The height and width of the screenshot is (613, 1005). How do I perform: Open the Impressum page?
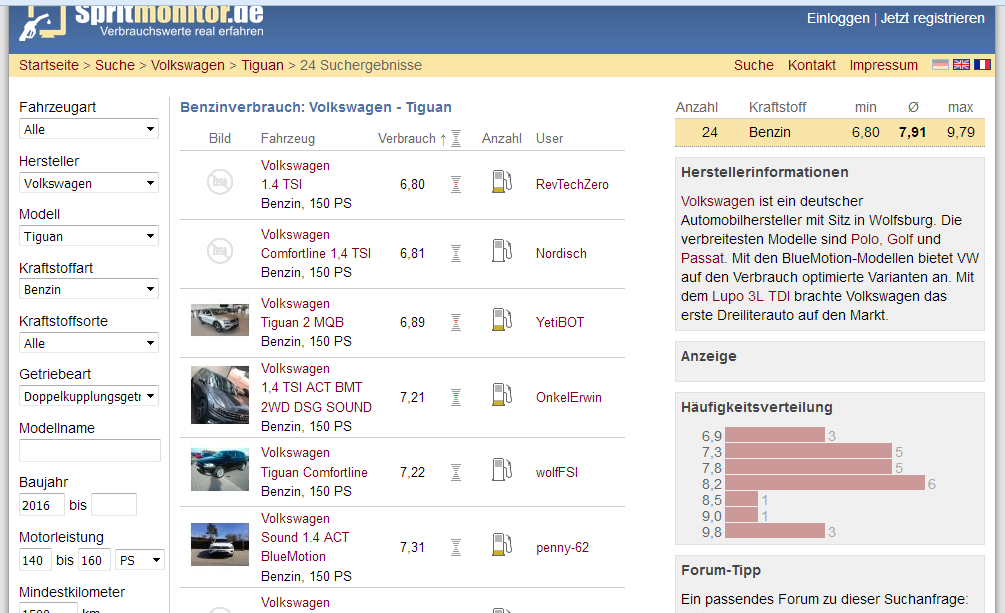[883, 65]
